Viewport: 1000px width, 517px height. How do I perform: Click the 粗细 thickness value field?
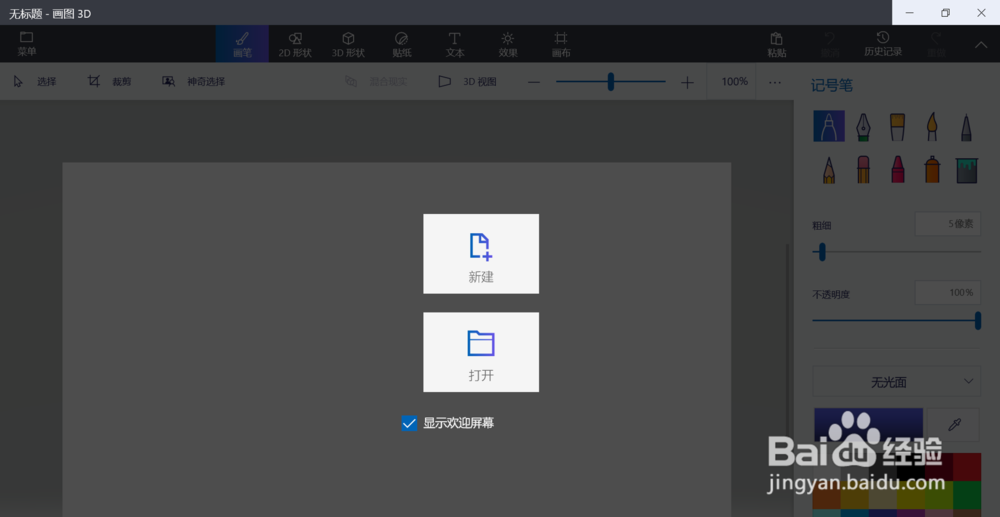pos(948,224)
